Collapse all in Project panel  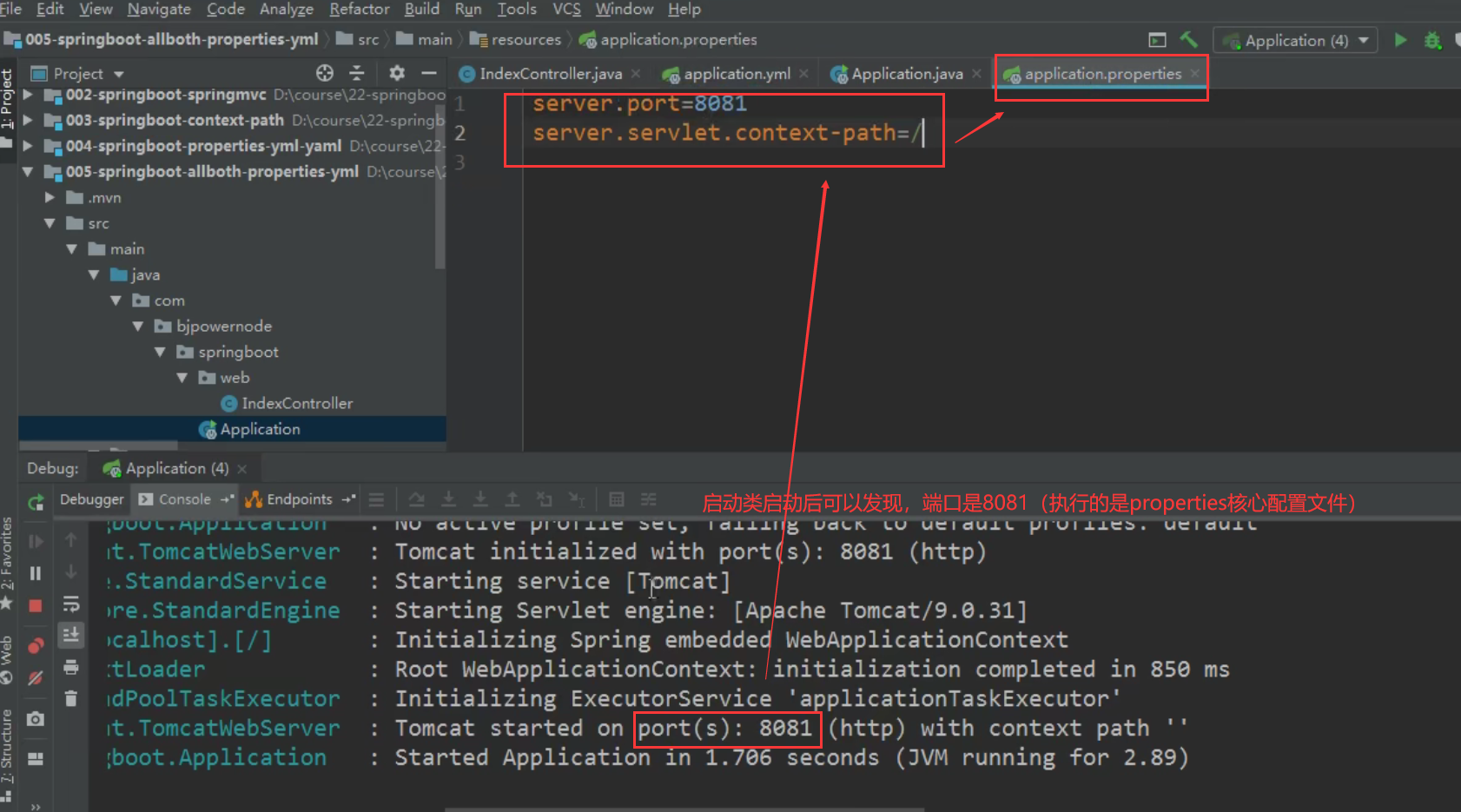tap(357, 73)
